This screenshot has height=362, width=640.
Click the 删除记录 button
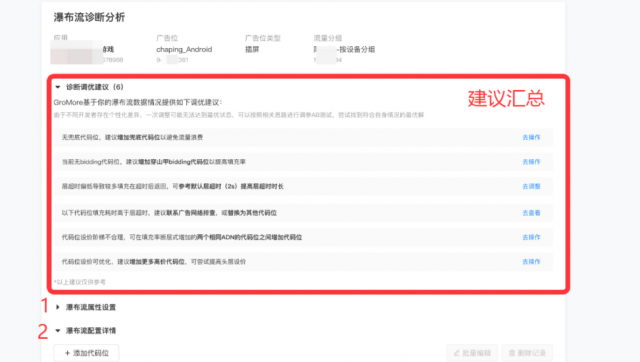tap(527, 353)
